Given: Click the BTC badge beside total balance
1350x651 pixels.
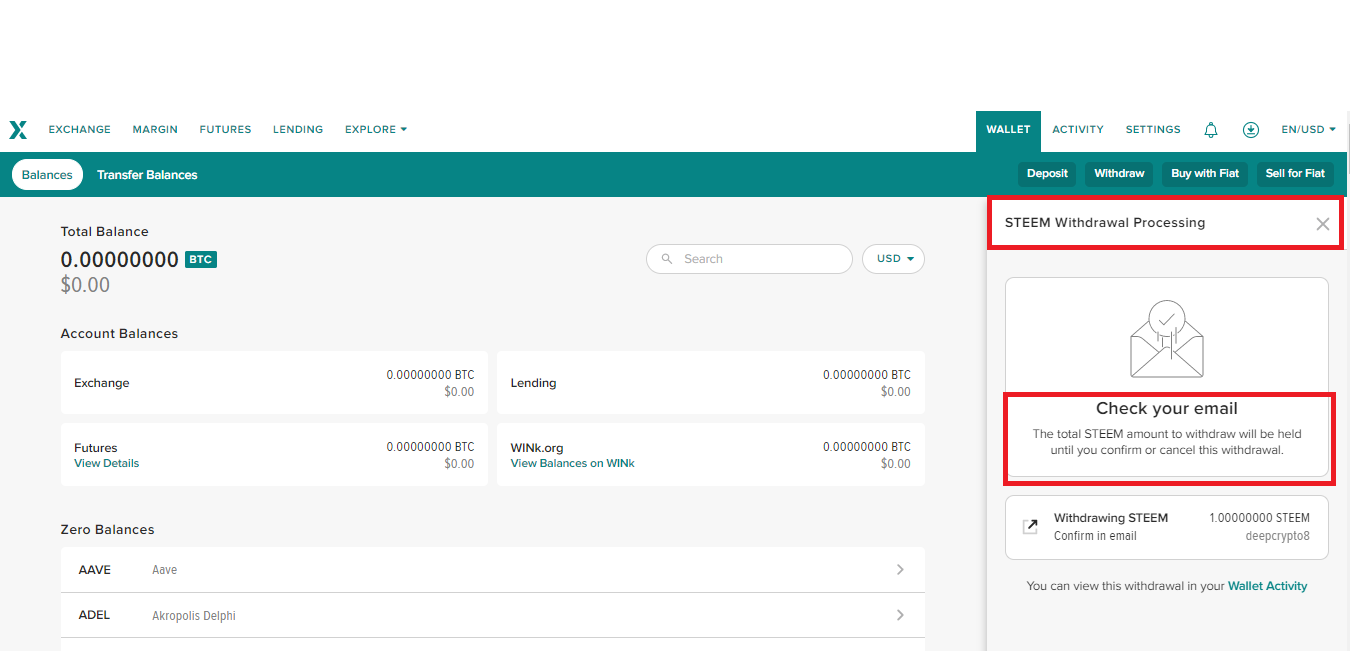Looking at the screenshot, I should click(x=201, y=259).
